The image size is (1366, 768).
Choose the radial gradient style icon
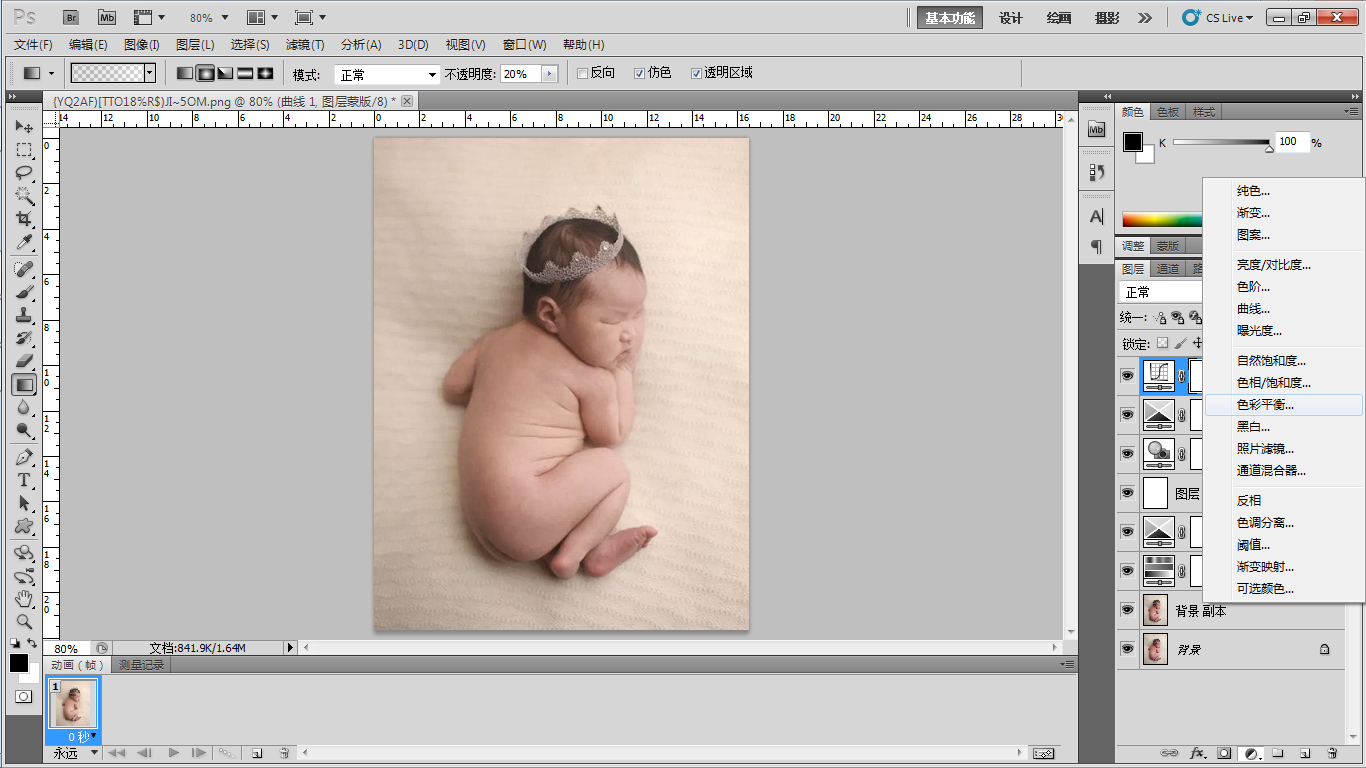(x=205, y=74)
